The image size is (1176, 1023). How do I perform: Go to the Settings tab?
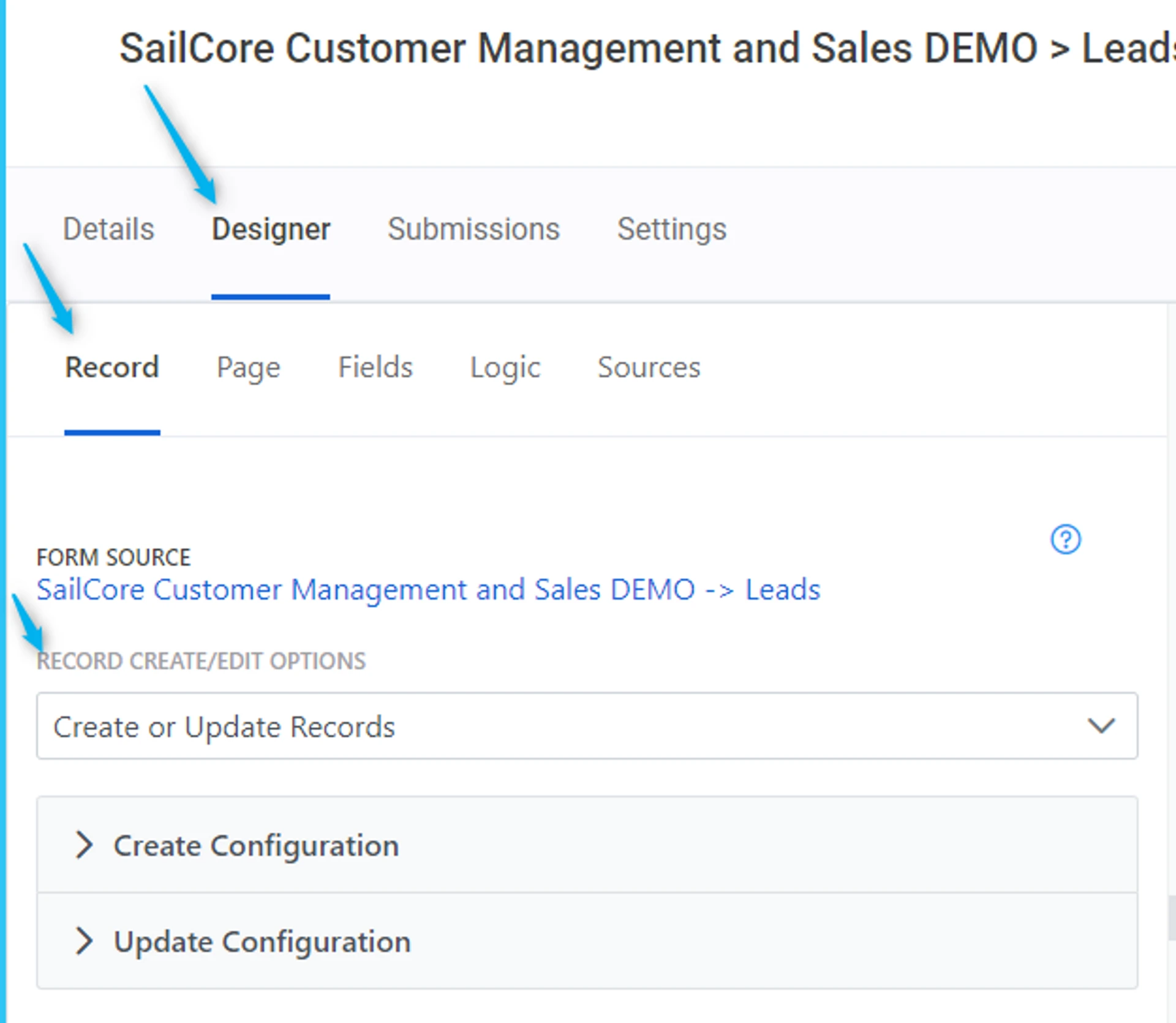[671, 229]
